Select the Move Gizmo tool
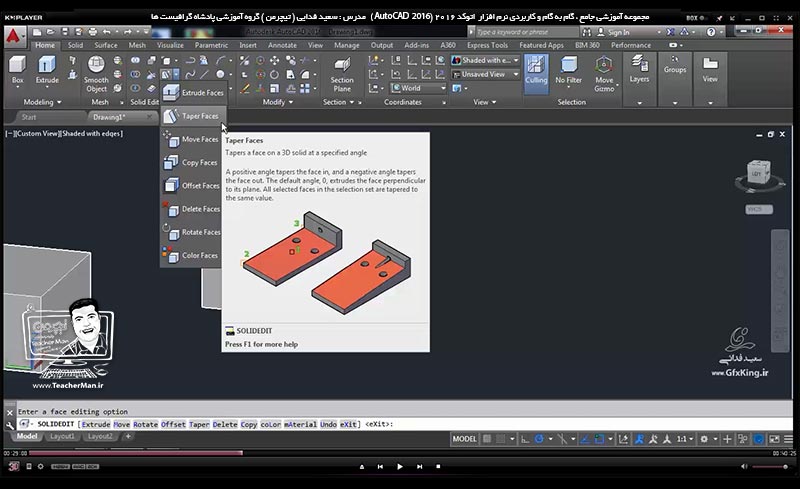The image size is (800, 489). (604, 75)
